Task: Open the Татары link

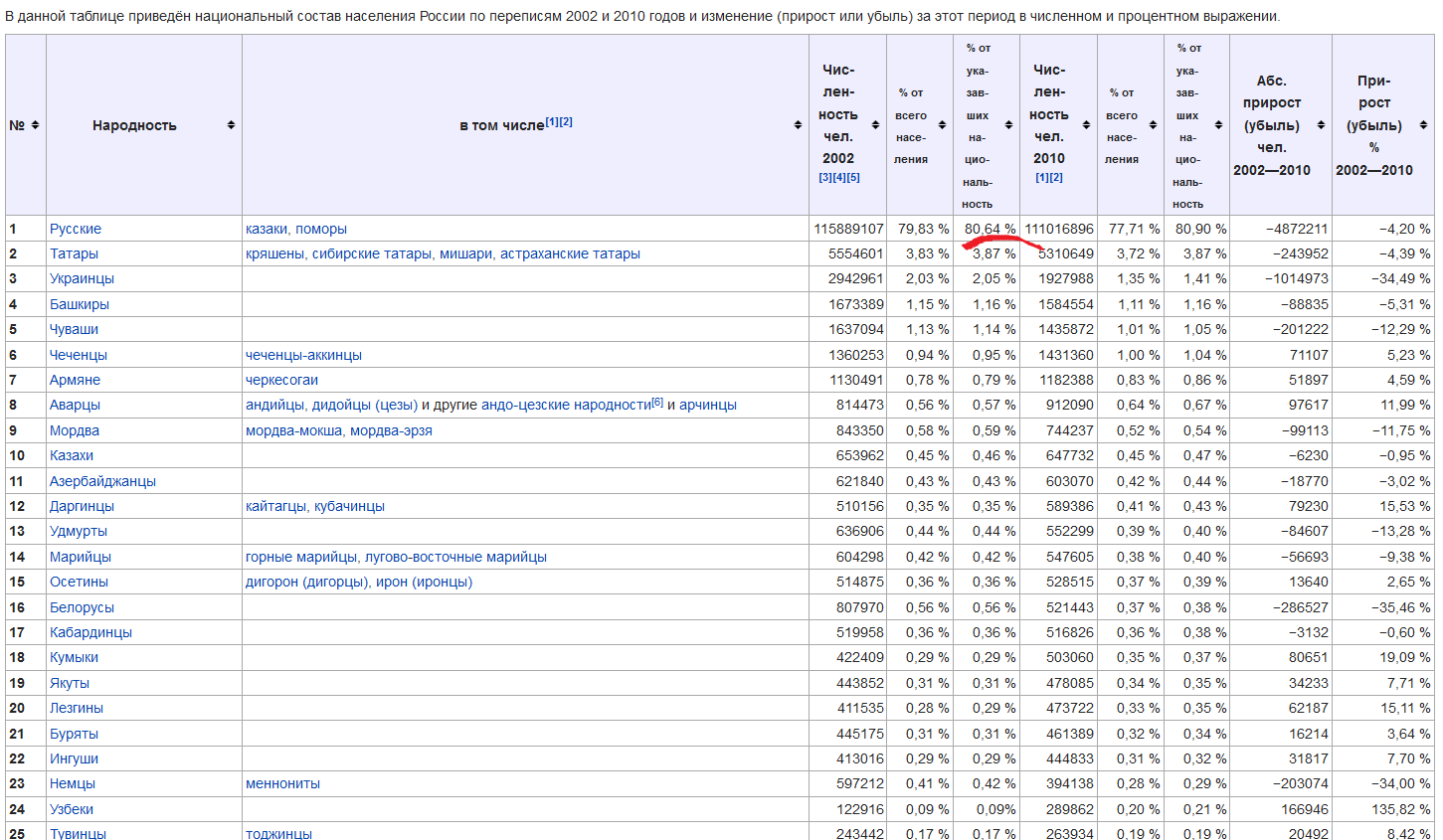Action: (x=74, y=253)
